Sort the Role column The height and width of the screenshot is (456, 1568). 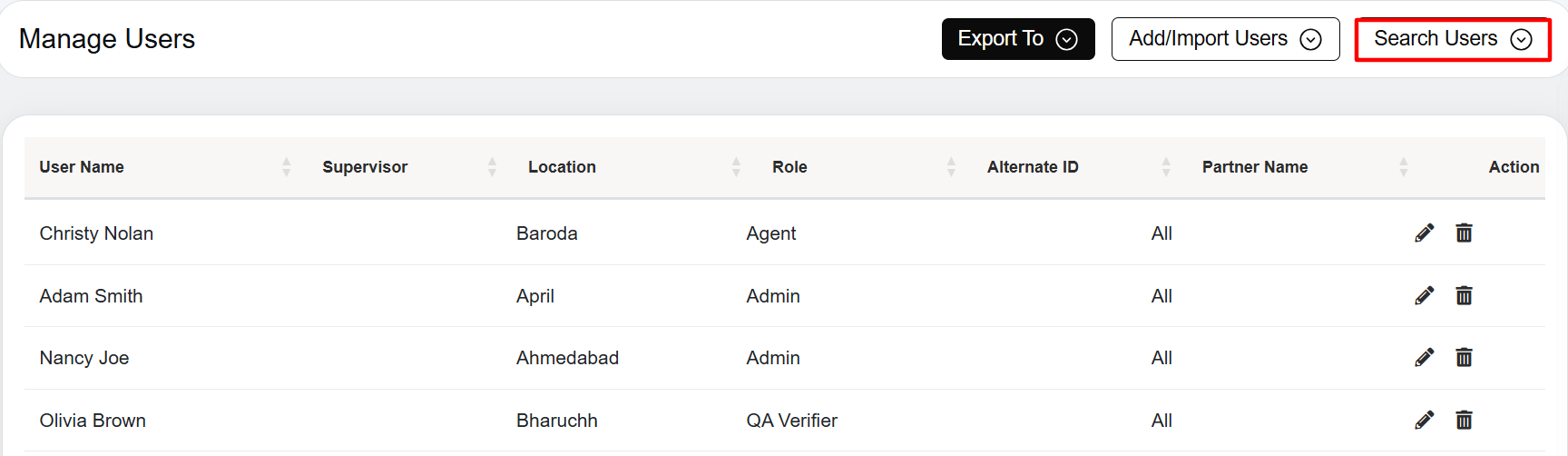pyautogui.click(x=951, y=167)
